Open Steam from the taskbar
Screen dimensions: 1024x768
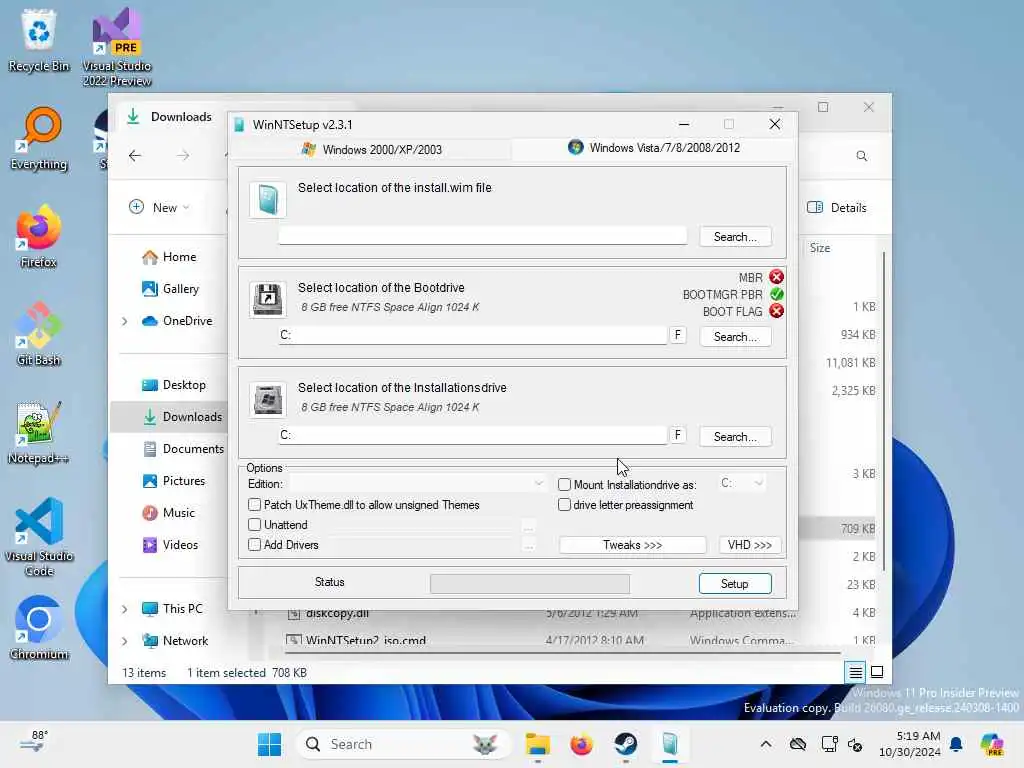626,744
